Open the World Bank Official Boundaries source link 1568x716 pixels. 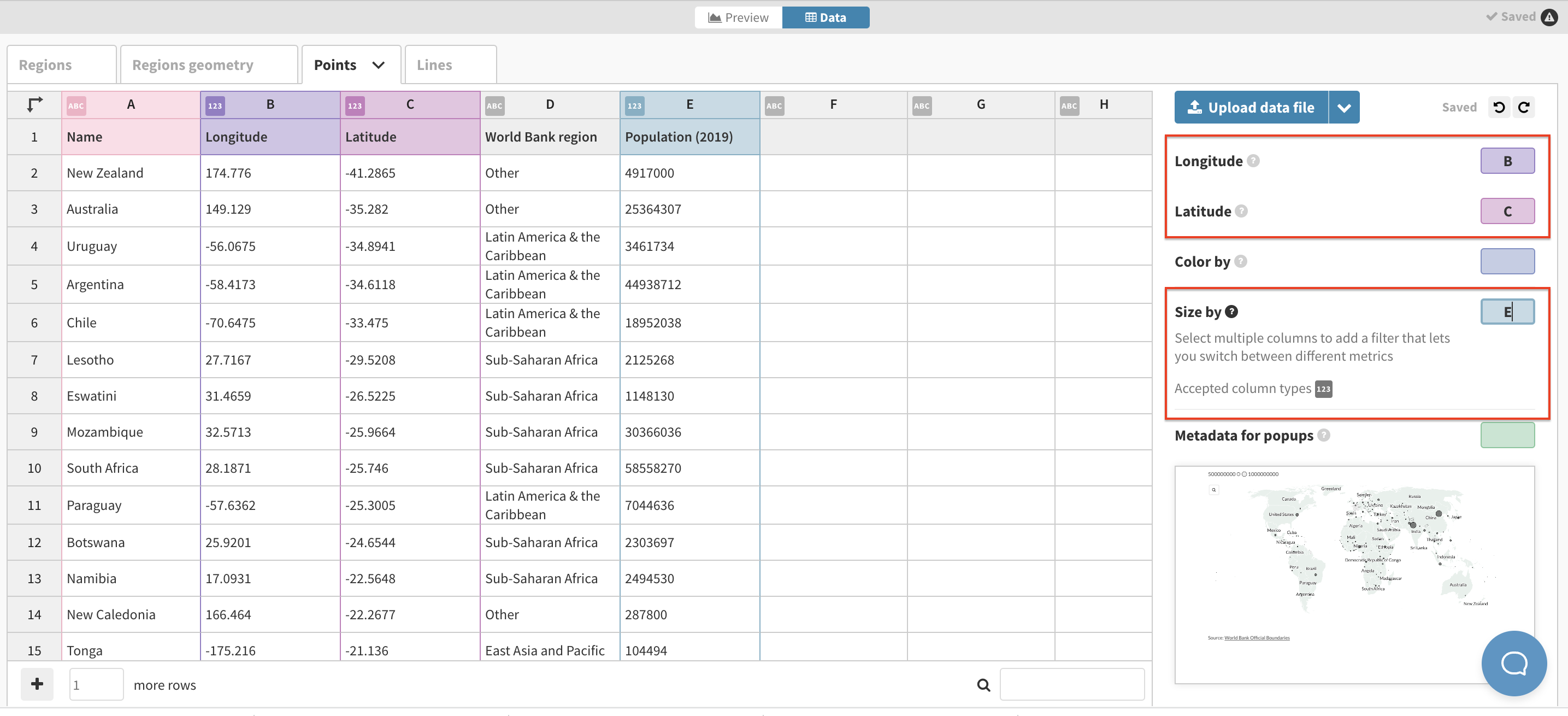click(x=1257, y=637)
